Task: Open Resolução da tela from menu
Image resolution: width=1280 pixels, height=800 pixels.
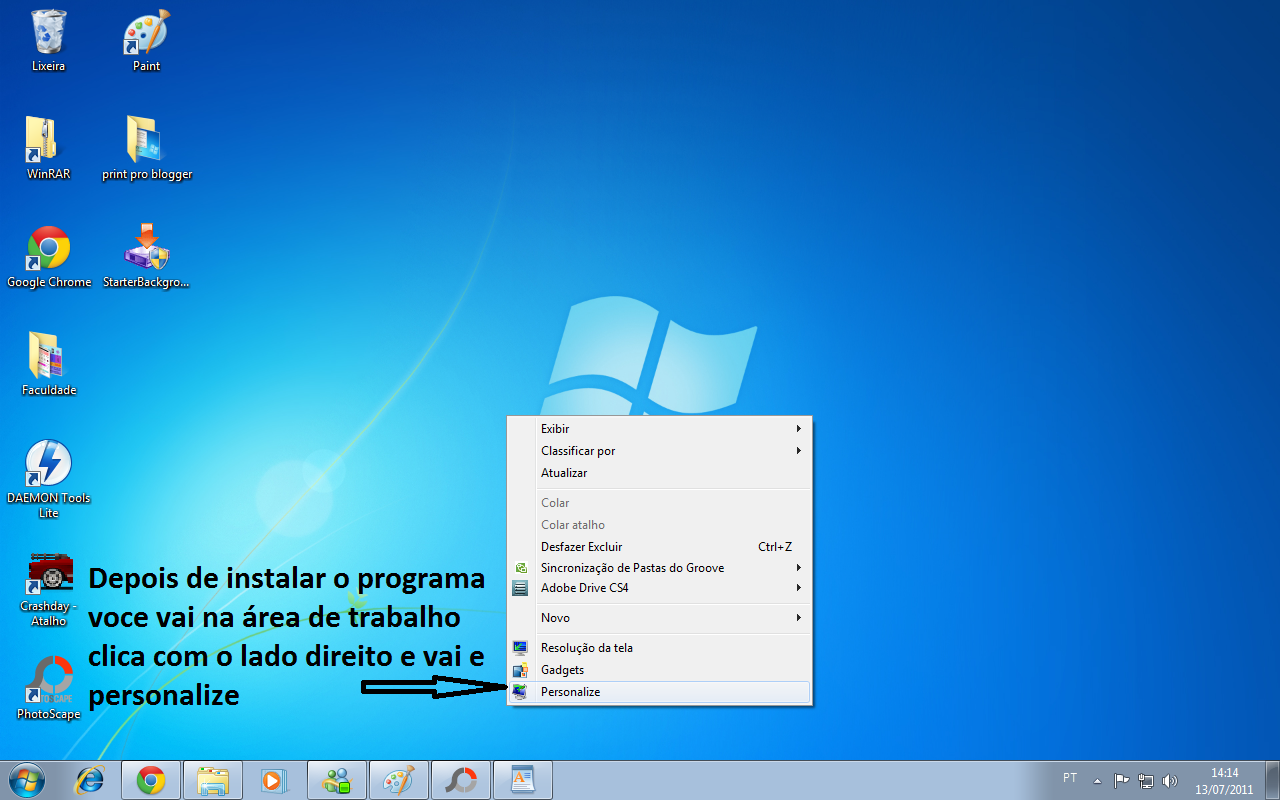Action: click(x=660, y=648)
